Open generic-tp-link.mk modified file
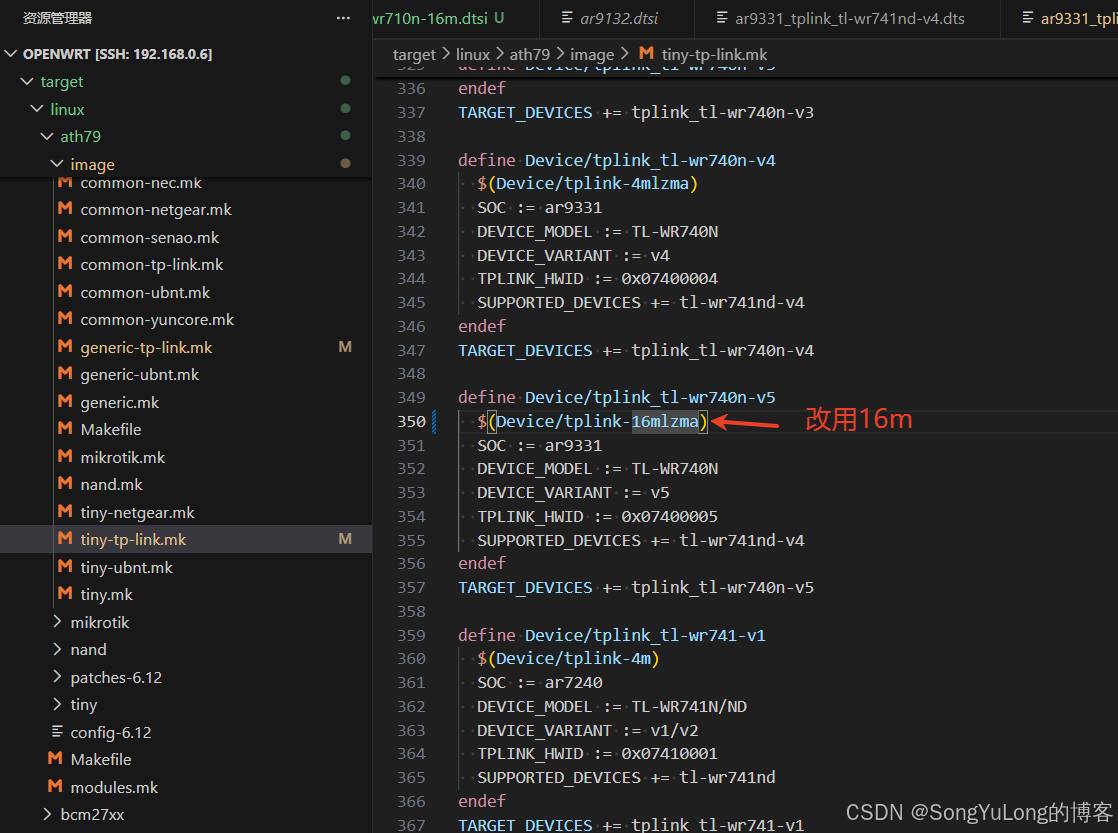 (x=146, y=347)
